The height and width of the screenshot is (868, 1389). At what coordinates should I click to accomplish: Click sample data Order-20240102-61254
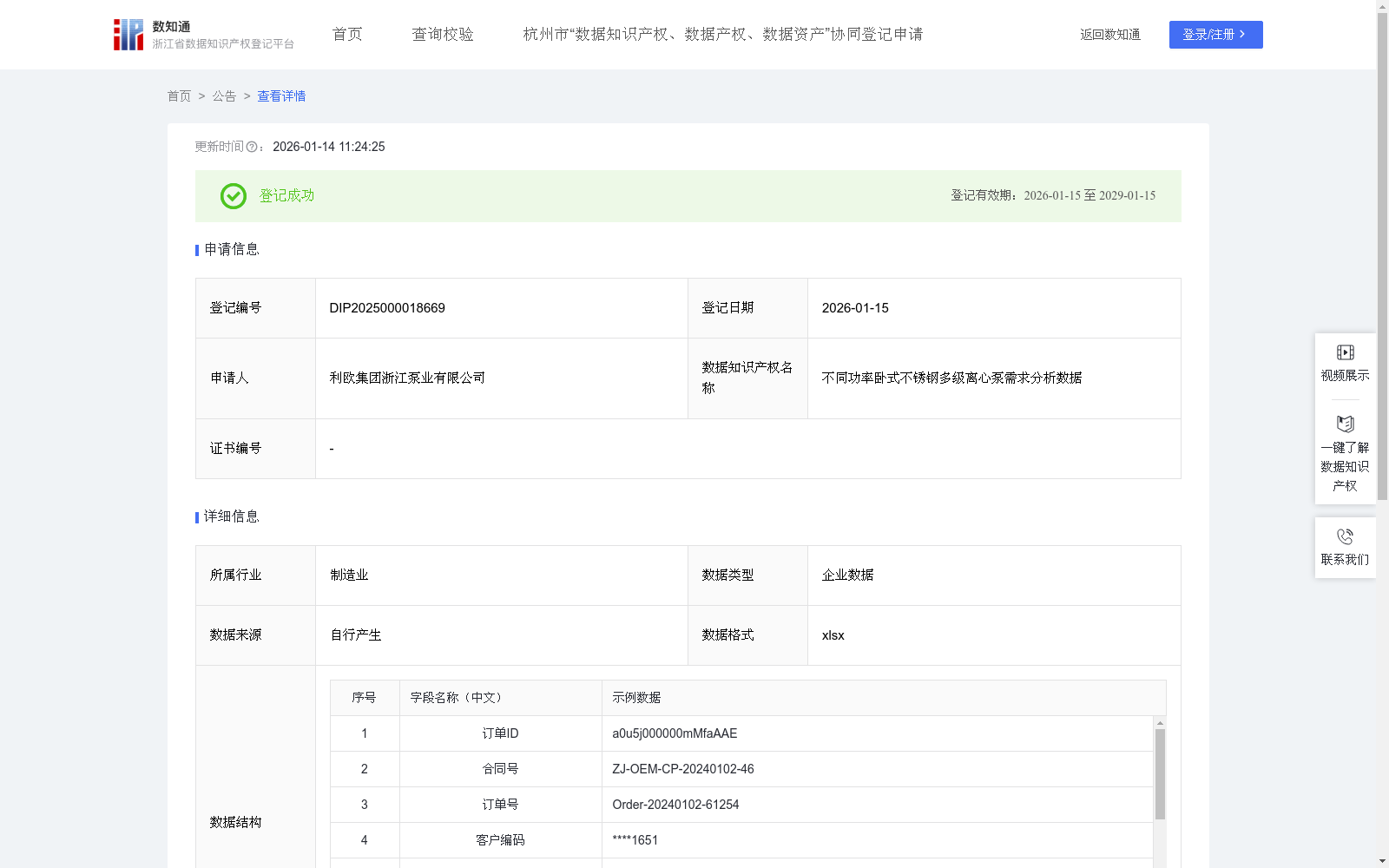pyautogui.click(x=675, y=805)
